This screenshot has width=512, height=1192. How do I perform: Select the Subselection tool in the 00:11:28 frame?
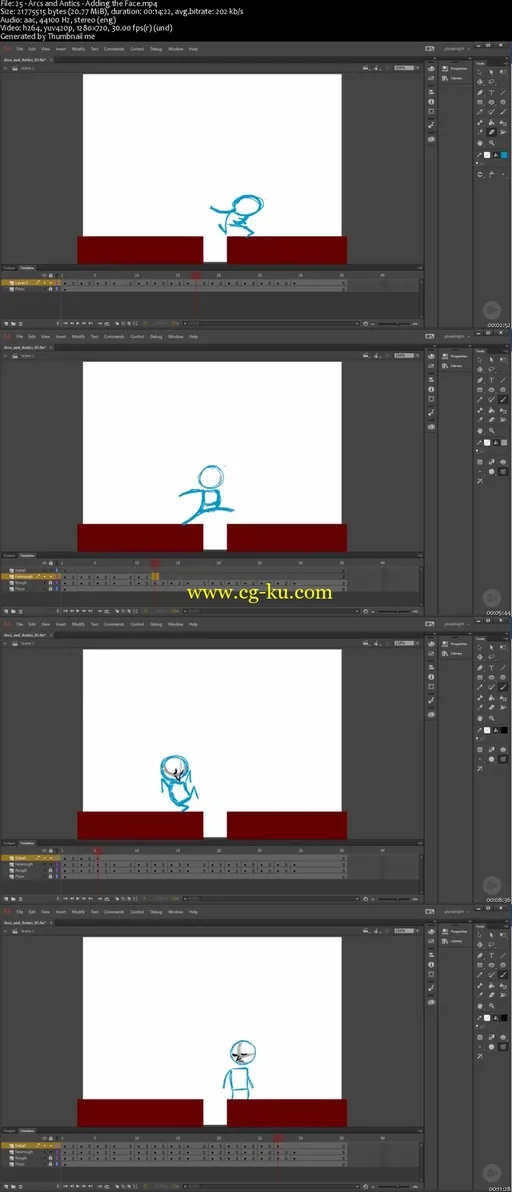click(x=491, y=935)
